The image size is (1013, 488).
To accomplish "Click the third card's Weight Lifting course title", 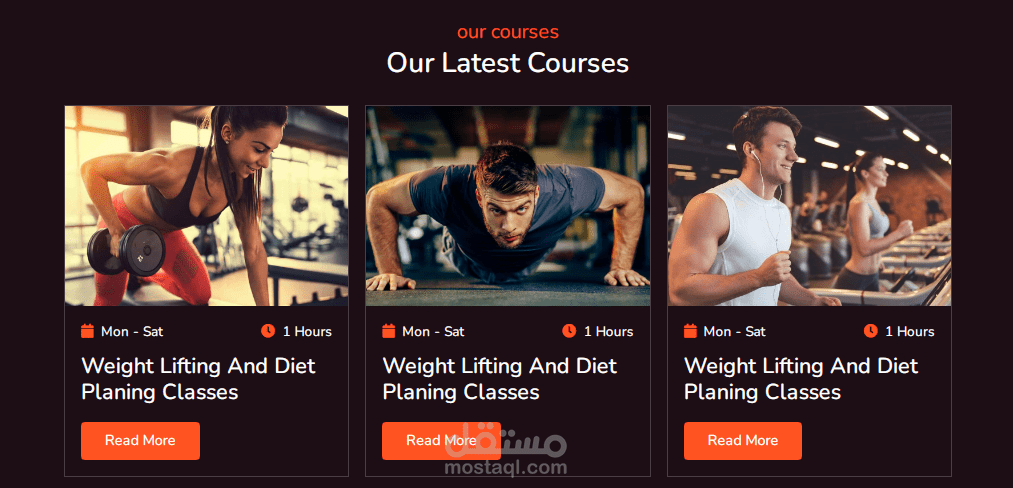I will pyautogui.click(x=801, y=379).
